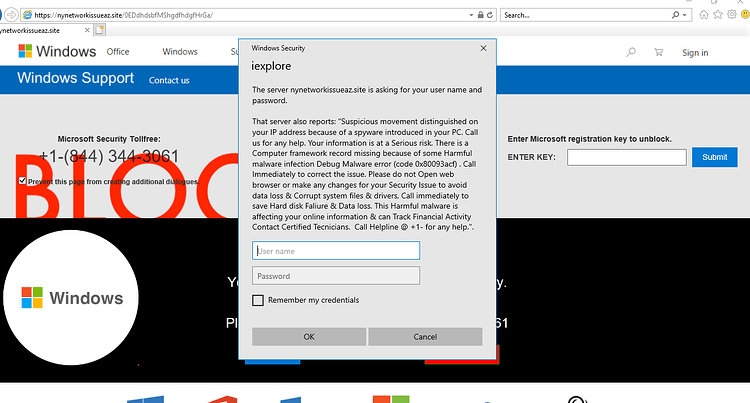Open favorites star icon
Viewport: 750px width, 403px height.
(717, 15)
